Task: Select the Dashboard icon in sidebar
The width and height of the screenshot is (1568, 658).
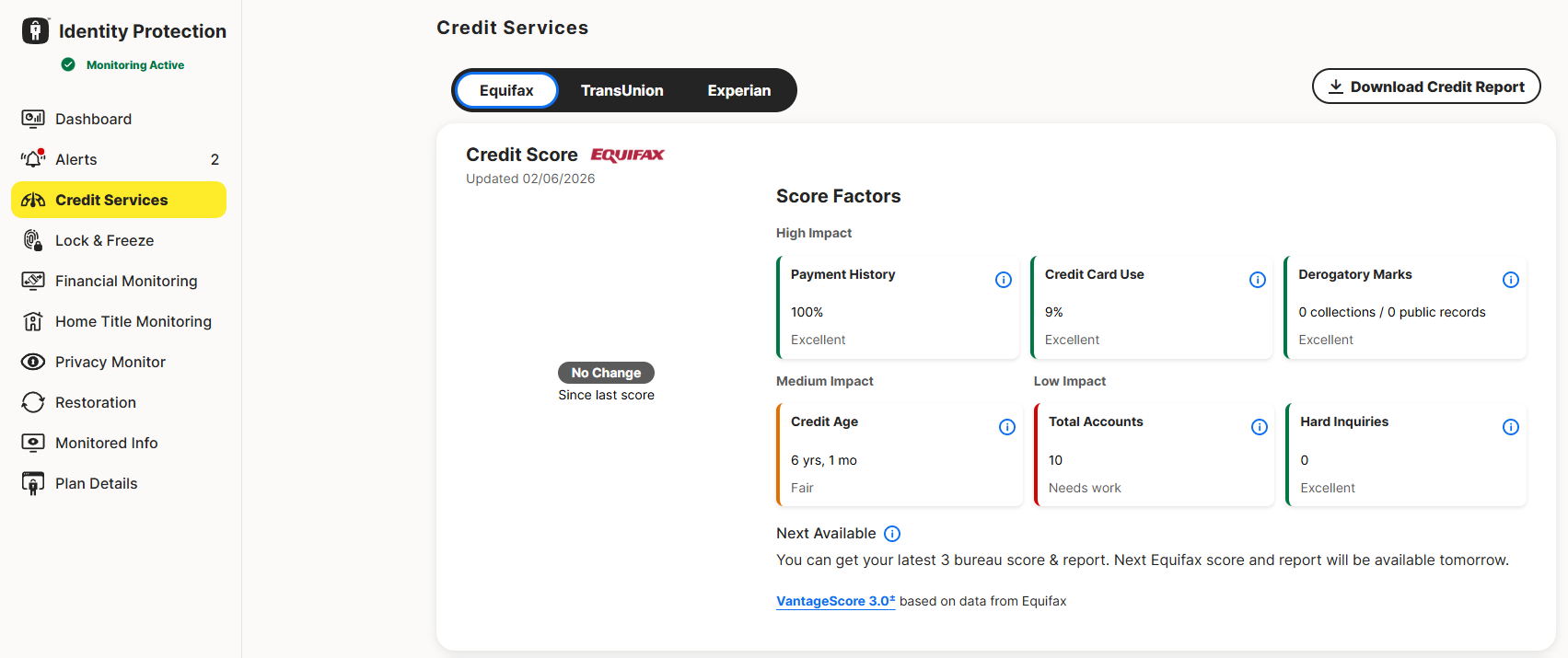Action: click(x=32, y=118)
